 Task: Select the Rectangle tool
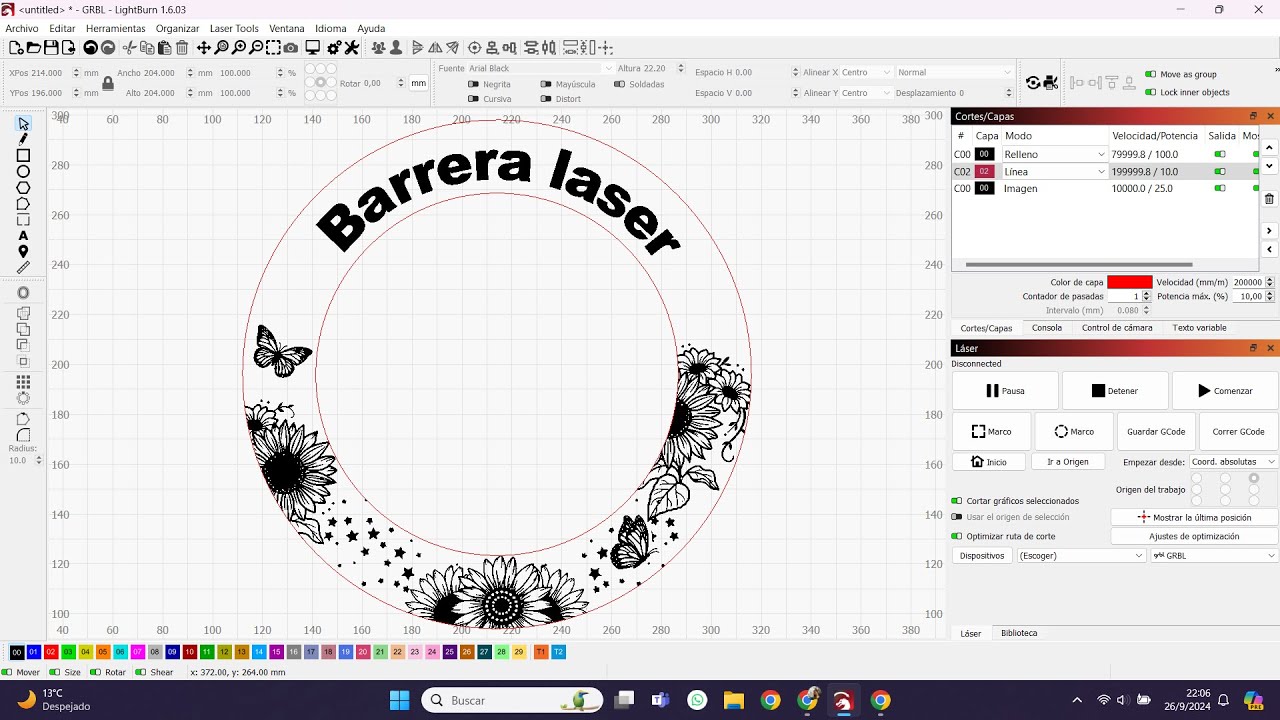pos(23,156)
